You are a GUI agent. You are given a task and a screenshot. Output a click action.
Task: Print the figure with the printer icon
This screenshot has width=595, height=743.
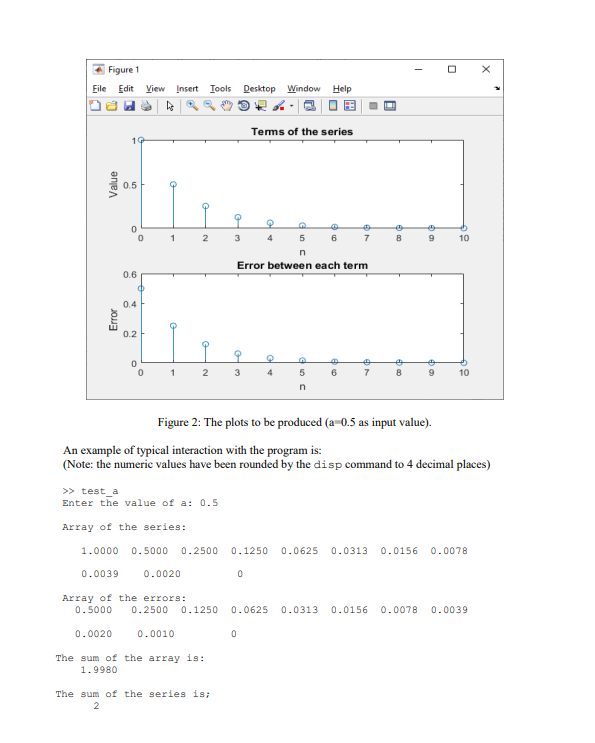(146, 106)
